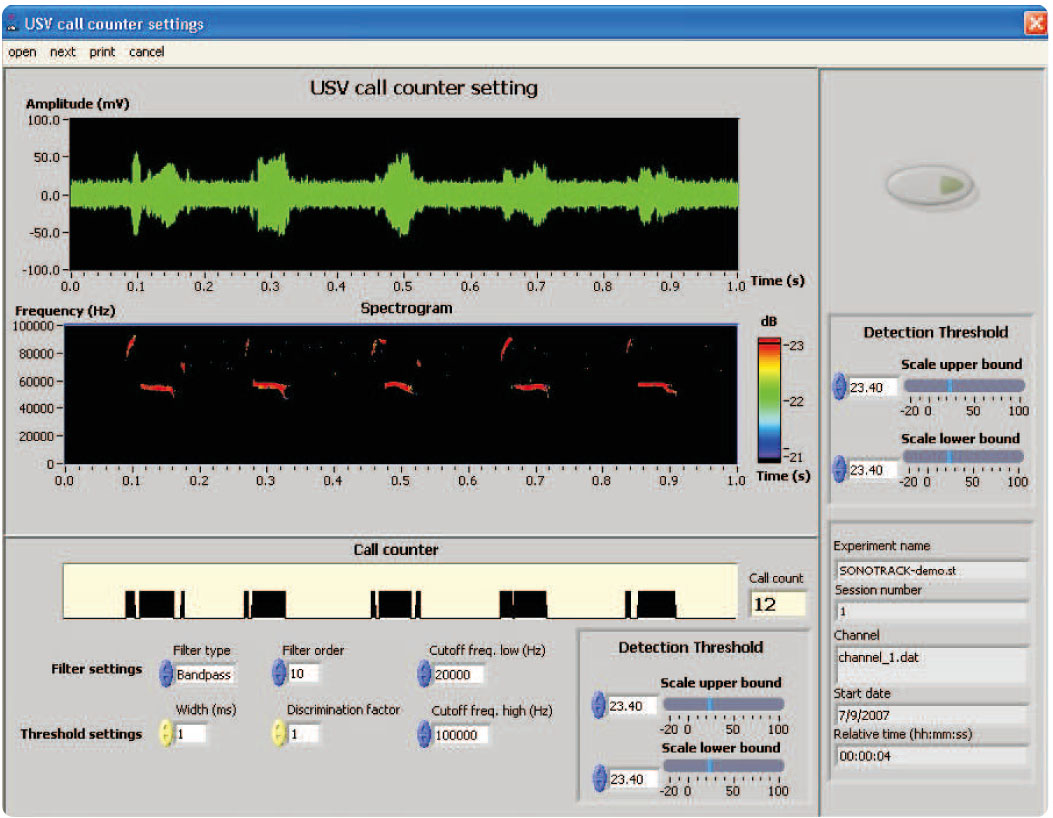Click the bottom panel upper bound stepper
The width and height of the screenshot is (1053, 818).
coord(598,705)
